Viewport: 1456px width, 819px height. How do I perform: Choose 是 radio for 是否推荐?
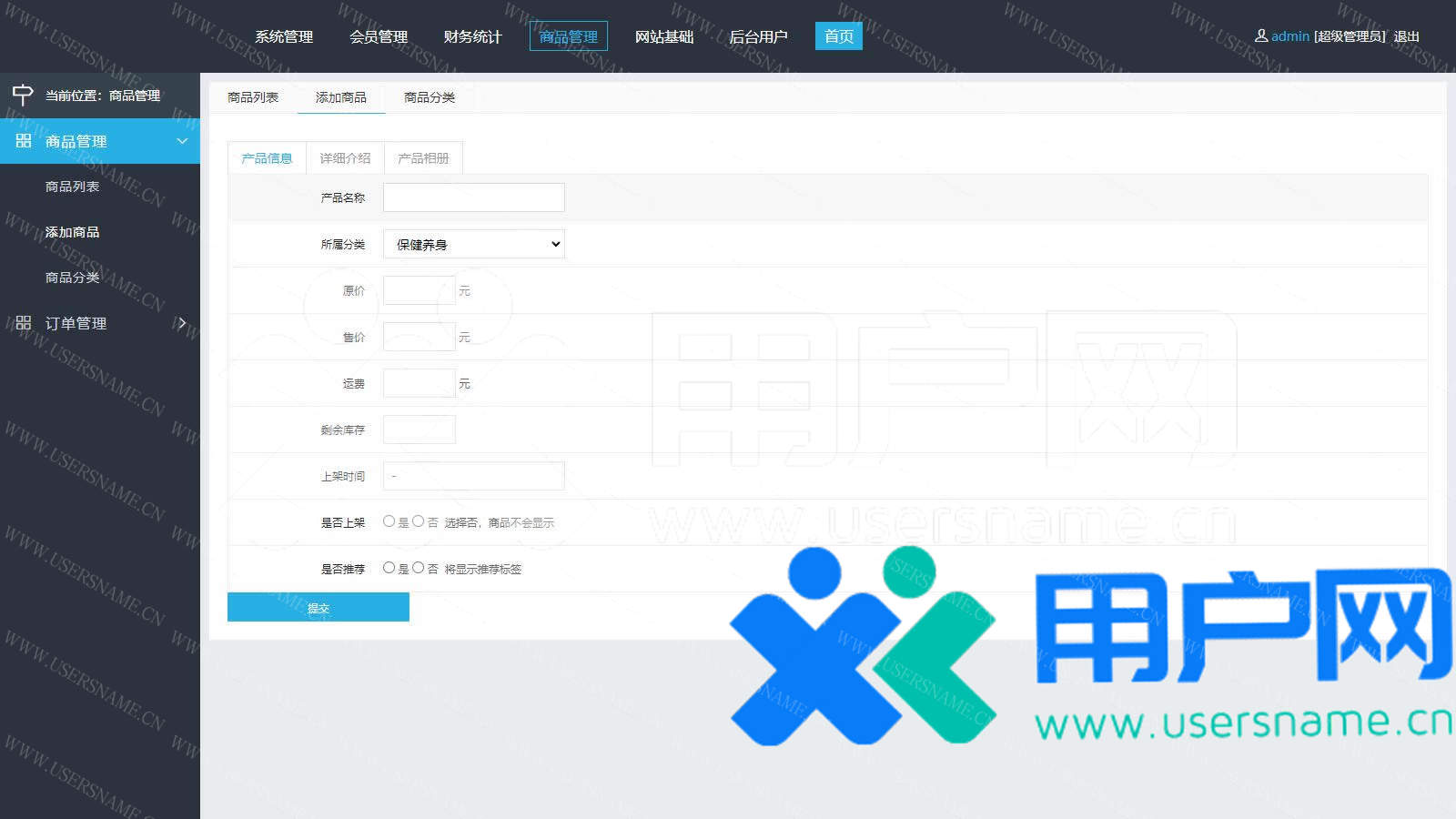[389, 568]
